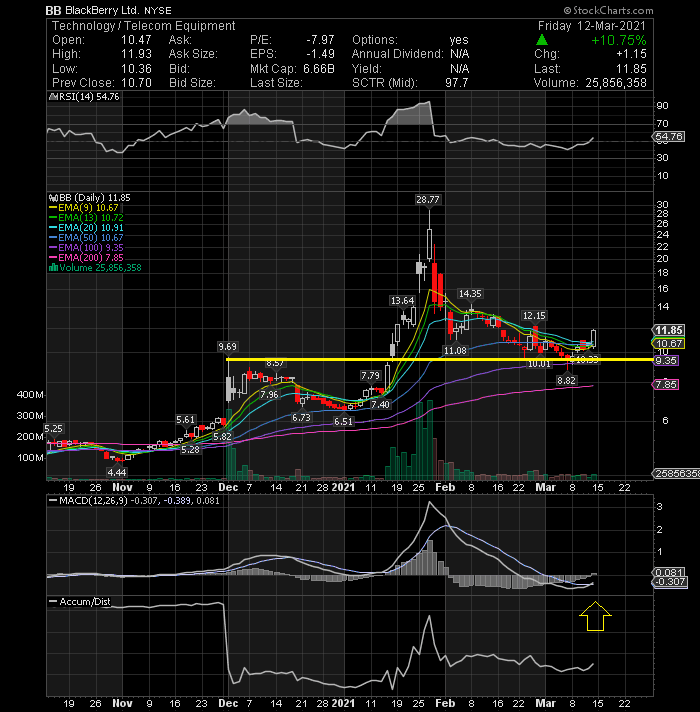Image resolution: width=700 pixels, height=712 pixels.
Task: Click the 54.76 tag on RSI axis
Action: click(x=669, y=137)
